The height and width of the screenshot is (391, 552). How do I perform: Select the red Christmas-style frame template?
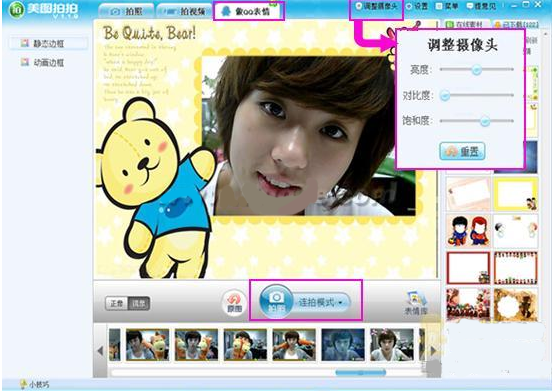coord(468,304)
